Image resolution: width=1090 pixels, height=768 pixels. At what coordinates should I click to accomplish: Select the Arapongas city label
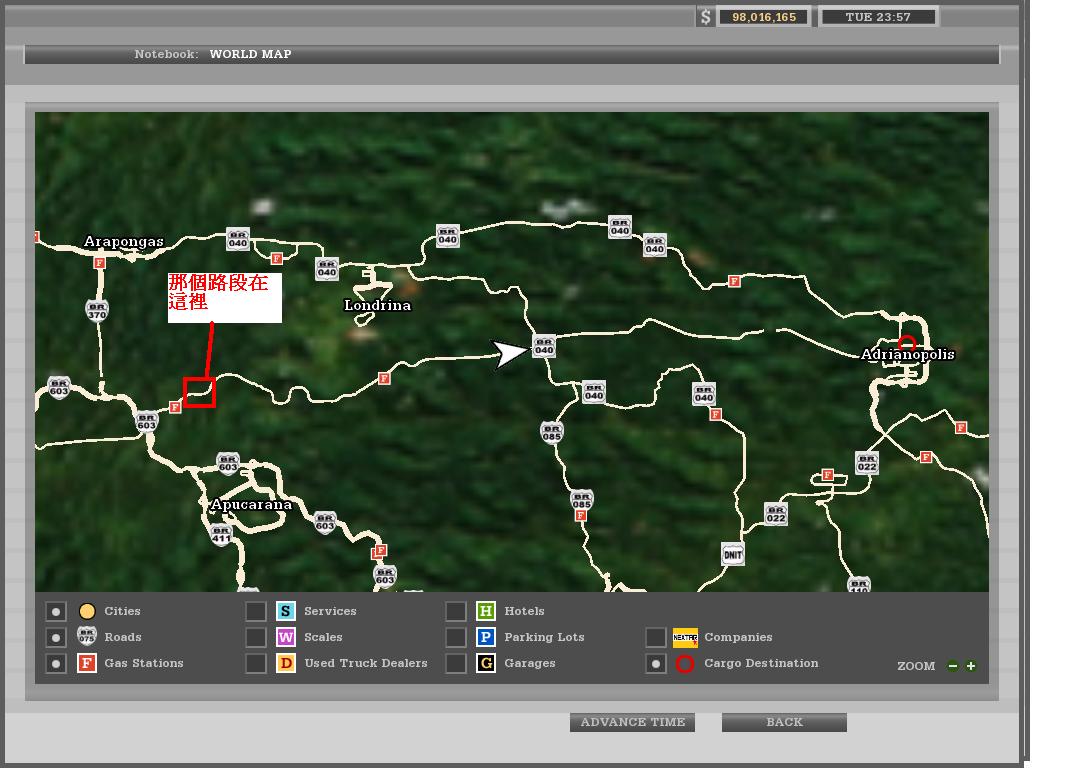coord(124,242)
